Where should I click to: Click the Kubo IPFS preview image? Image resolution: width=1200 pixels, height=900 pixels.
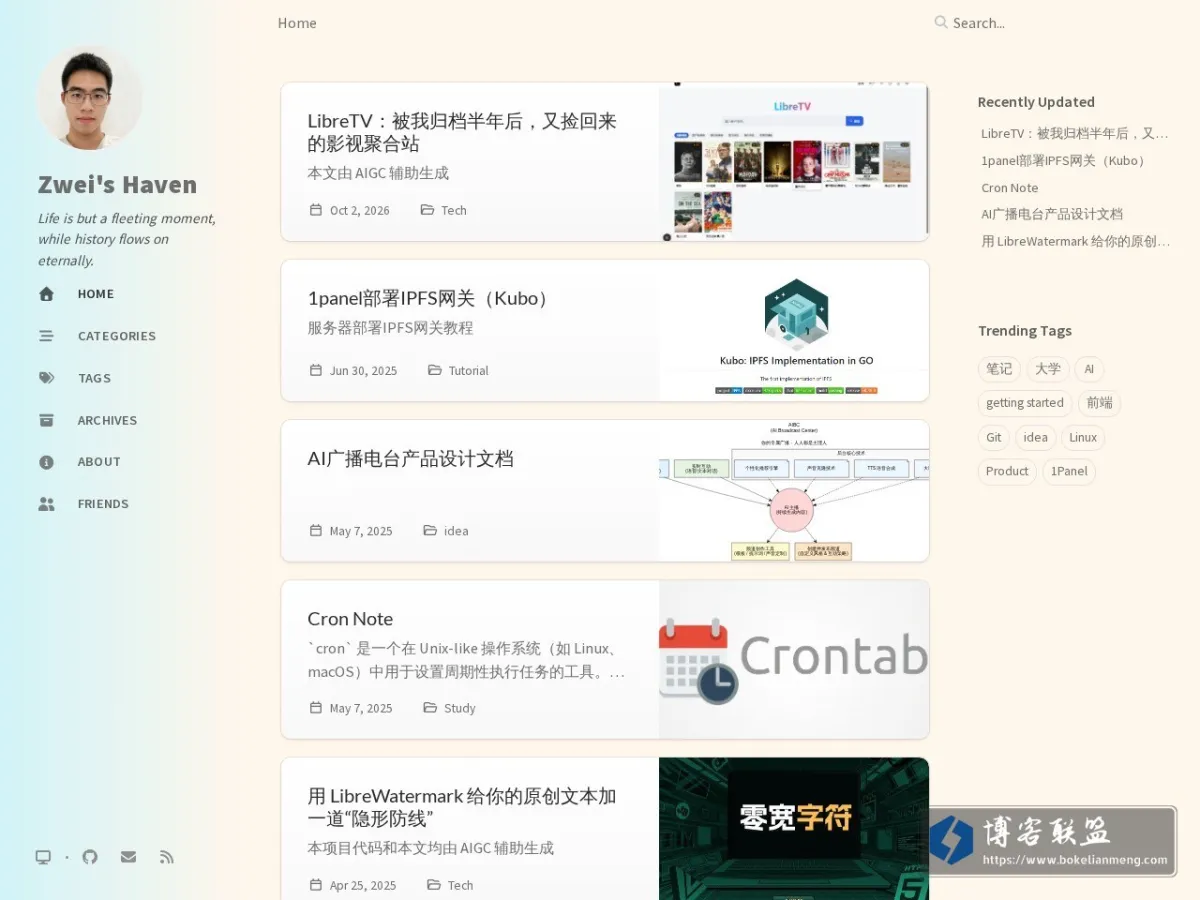point(794,331)
